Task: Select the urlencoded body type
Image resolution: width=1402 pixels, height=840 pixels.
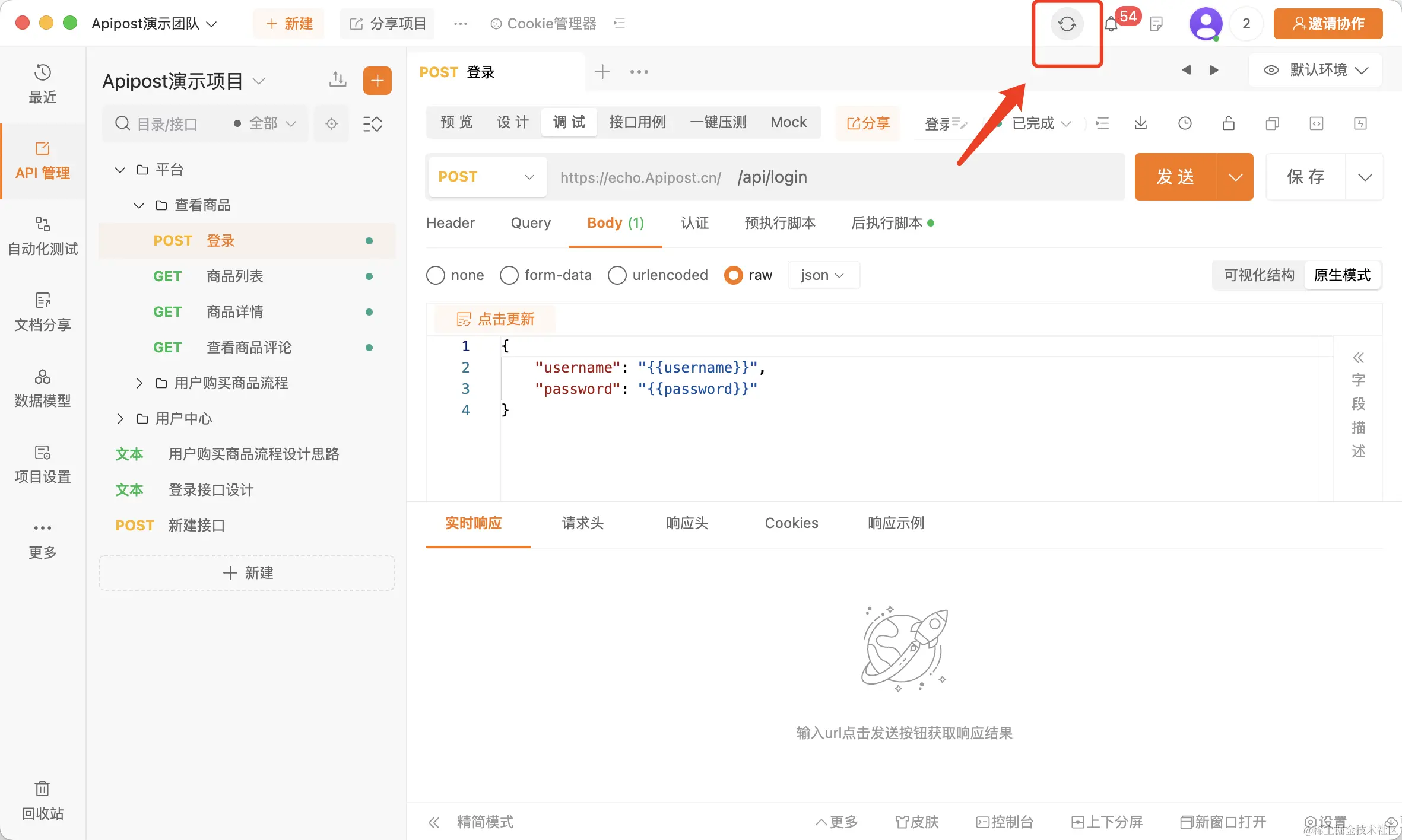Action: pos(617,275)
